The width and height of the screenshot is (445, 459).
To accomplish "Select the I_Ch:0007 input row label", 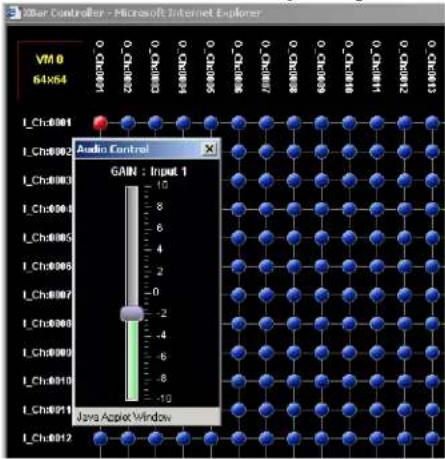I will [47, 295].
